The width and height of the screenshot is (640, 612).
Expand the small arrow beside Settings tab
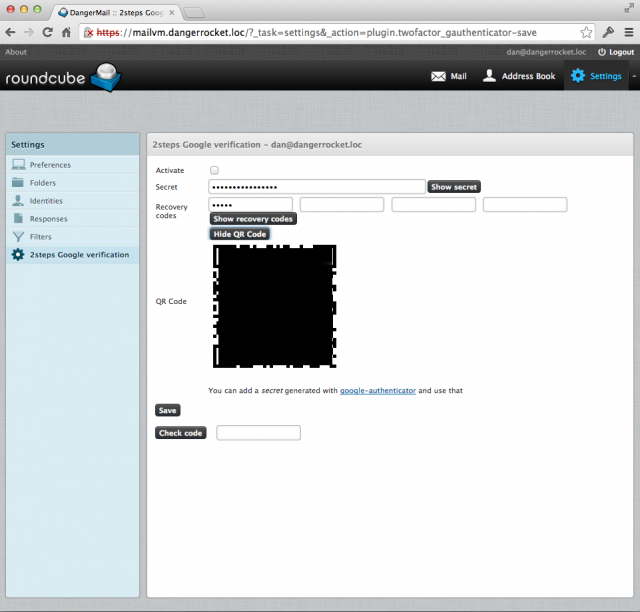(634, 76)
